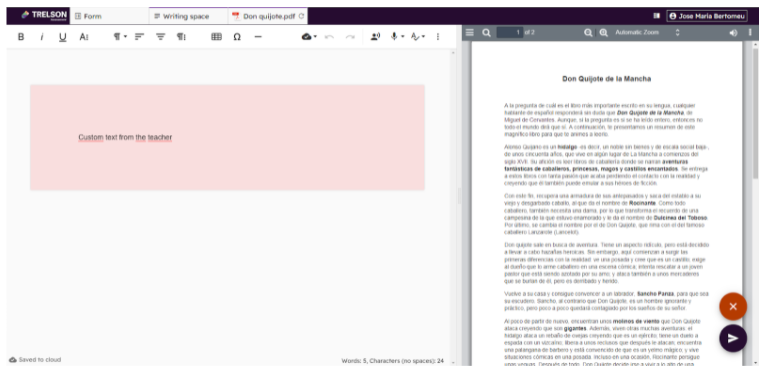The image size is (759, 368).
Task: Click the bold 'molinos de viento' text
Action: pos(635,321)
